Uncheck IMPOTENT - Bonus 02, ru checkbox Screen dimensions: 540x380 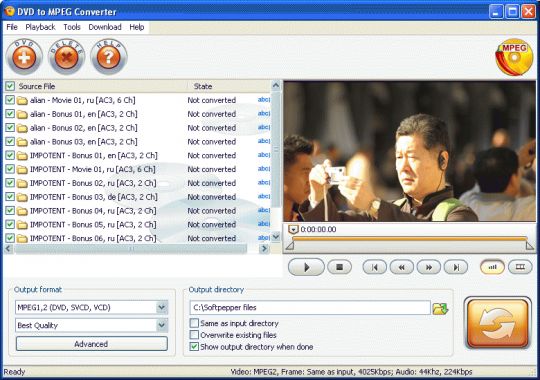click(10, 183)
